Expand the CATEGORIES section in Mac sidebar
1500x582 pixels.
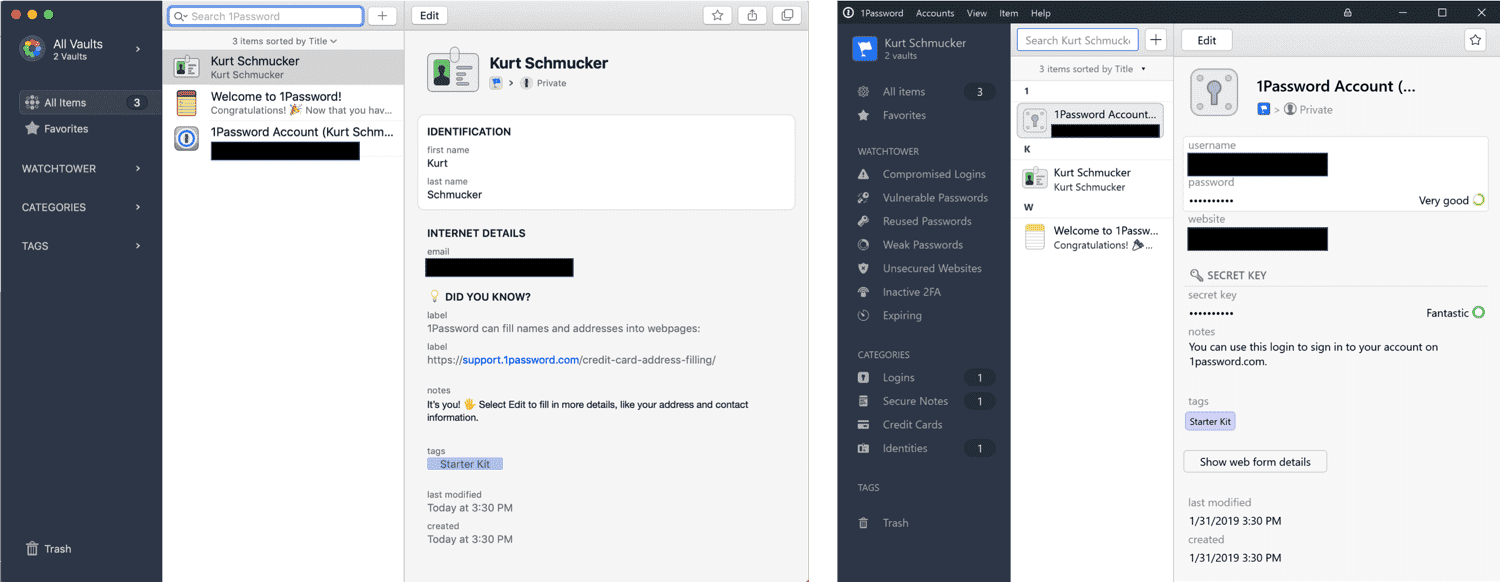tap(81, 207)
